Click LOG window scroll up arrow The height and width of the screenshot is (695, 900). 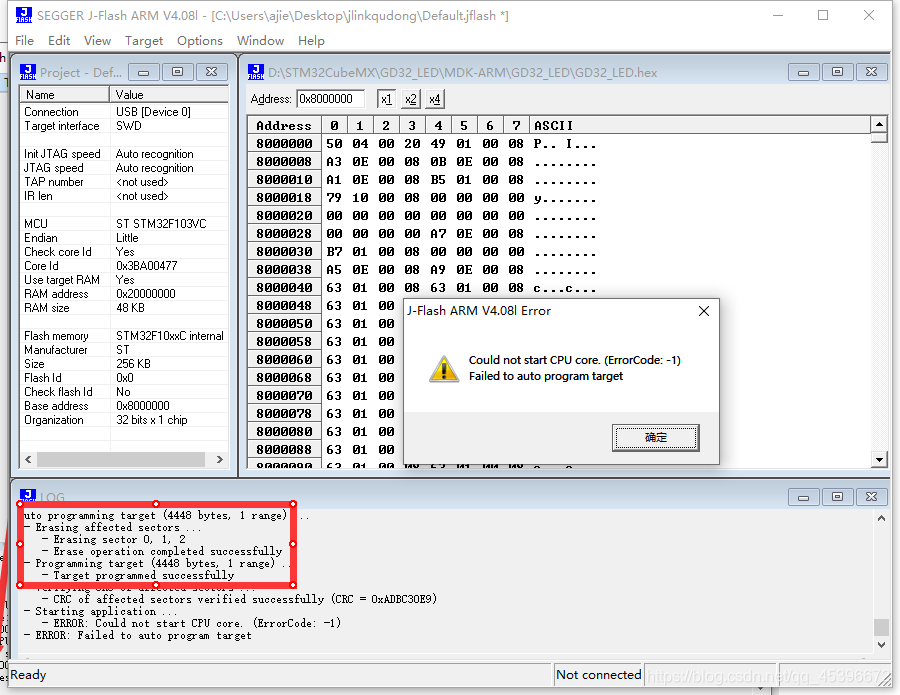point(881,518)
